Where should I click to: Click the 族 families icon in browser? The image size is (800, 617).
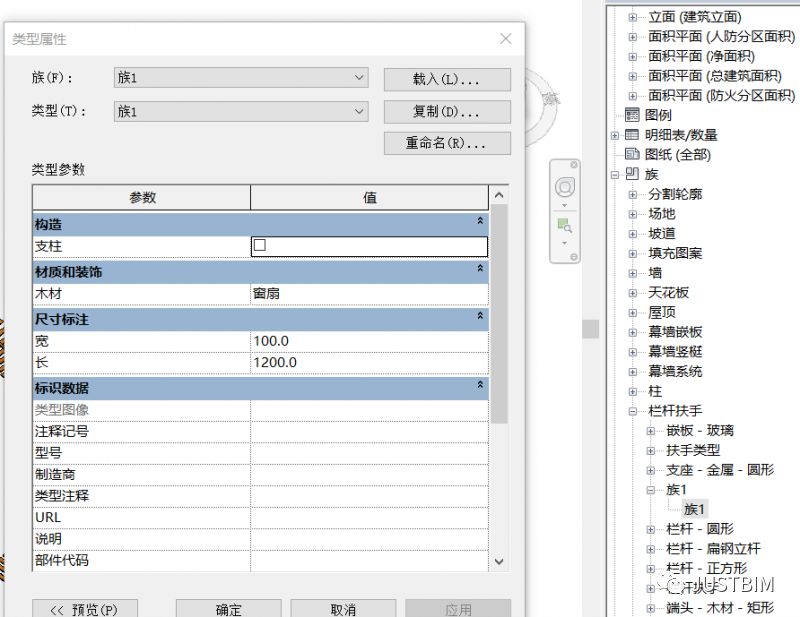pos(632,174)
